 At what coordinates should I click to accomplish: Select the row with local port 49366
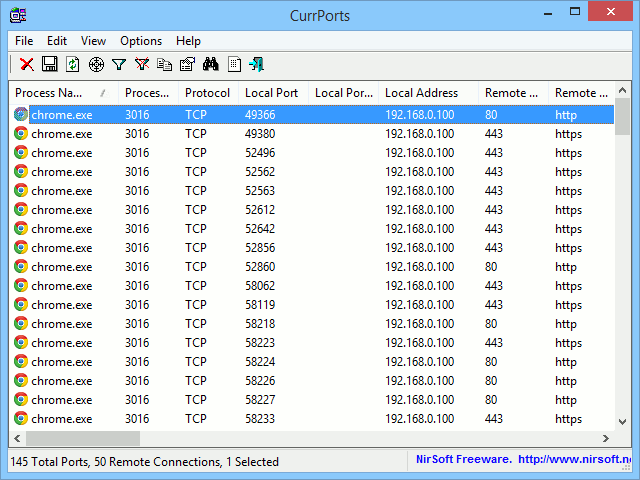[x=312, y=115]
